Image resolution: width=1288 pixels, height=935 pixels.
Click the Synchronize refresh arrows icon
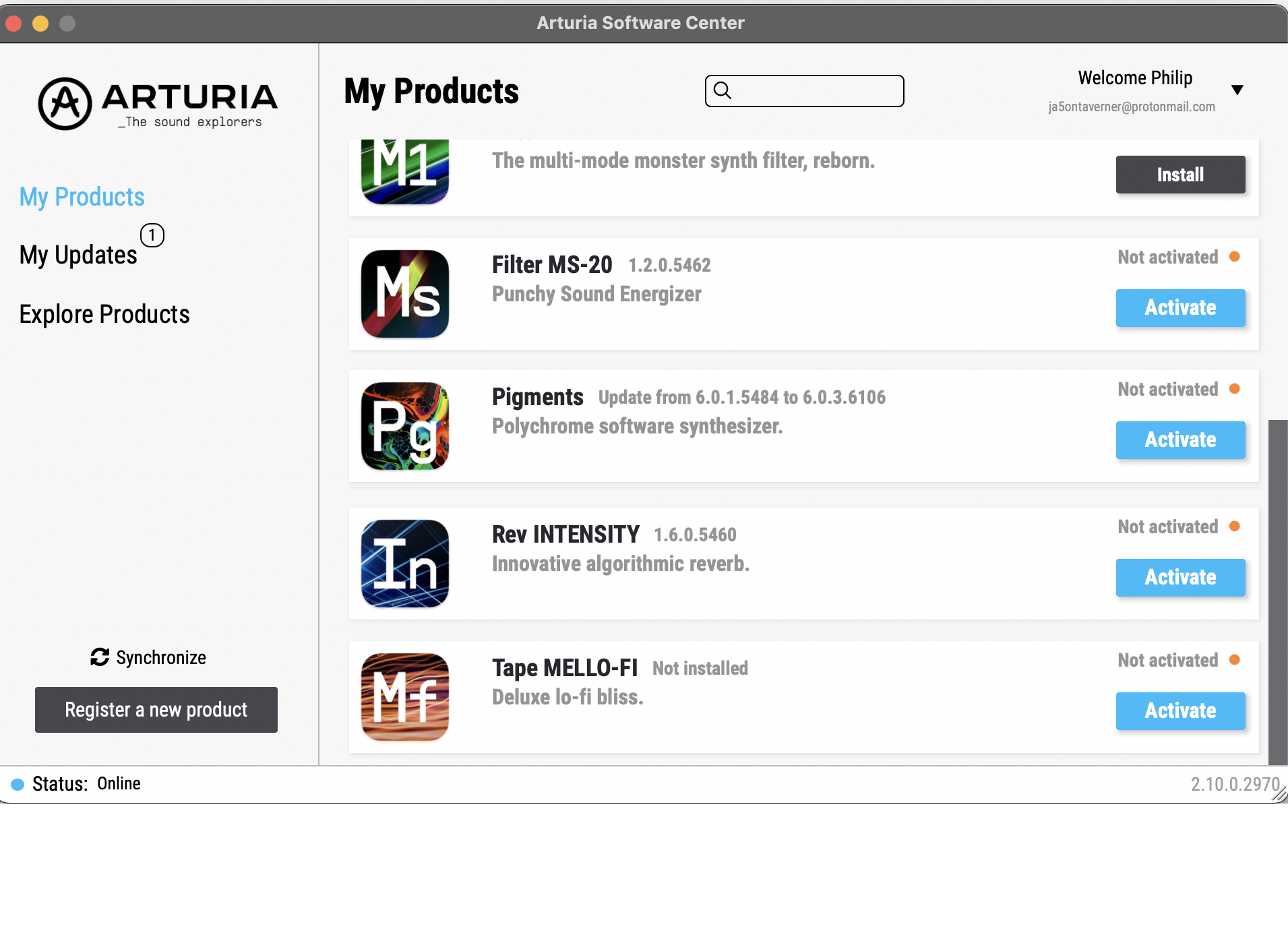[x=100, y=657]
